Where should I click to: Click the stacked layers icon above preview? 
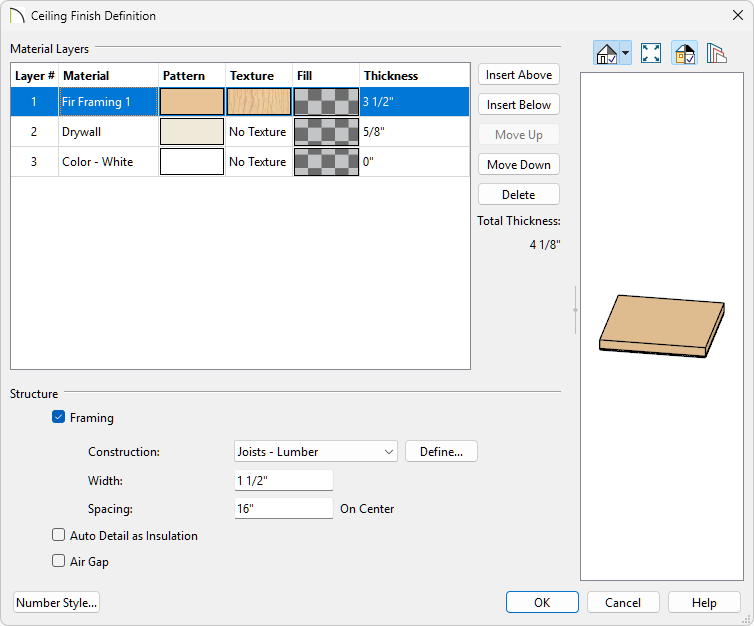tap(716, 54)
